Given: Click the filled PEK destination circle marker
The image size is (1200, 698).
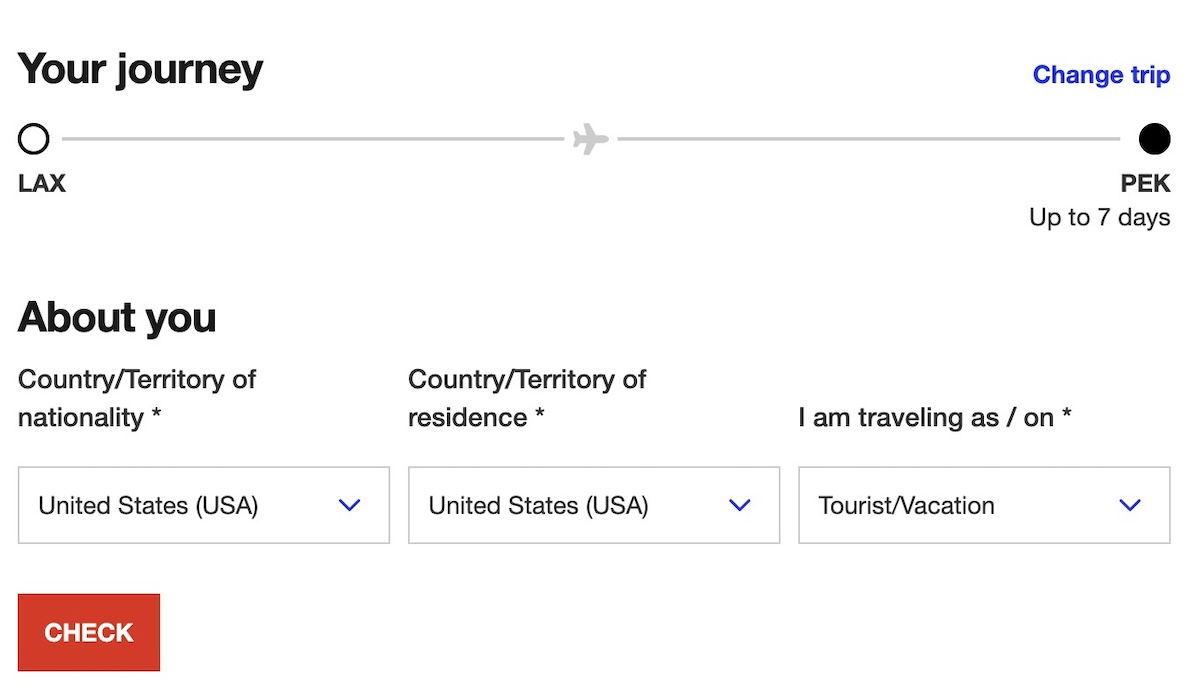Looking at the screenshot, I should pyautogui.click(x=1154, y=139).
